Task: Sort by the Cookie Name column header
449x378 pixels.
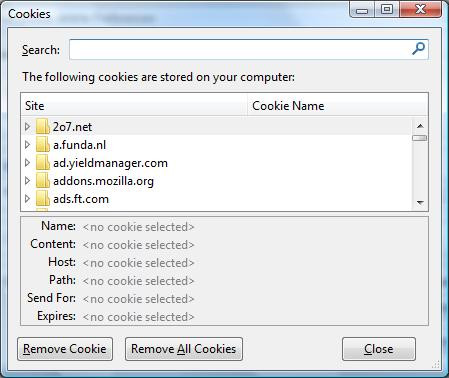Action: click(x=338, y=105)
